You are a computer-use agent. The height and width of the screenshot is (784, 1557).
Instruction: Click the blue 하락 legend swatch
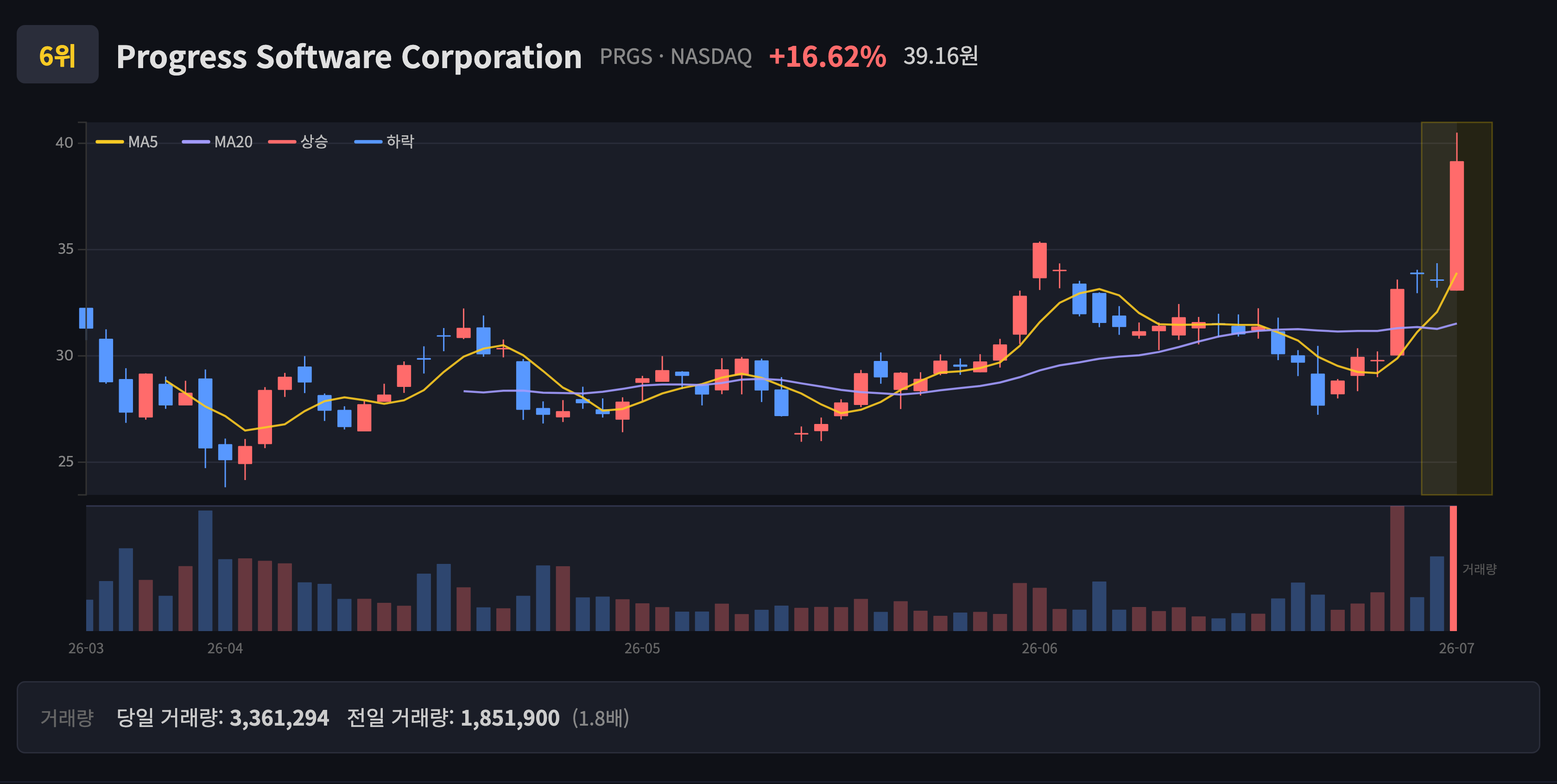368,142
